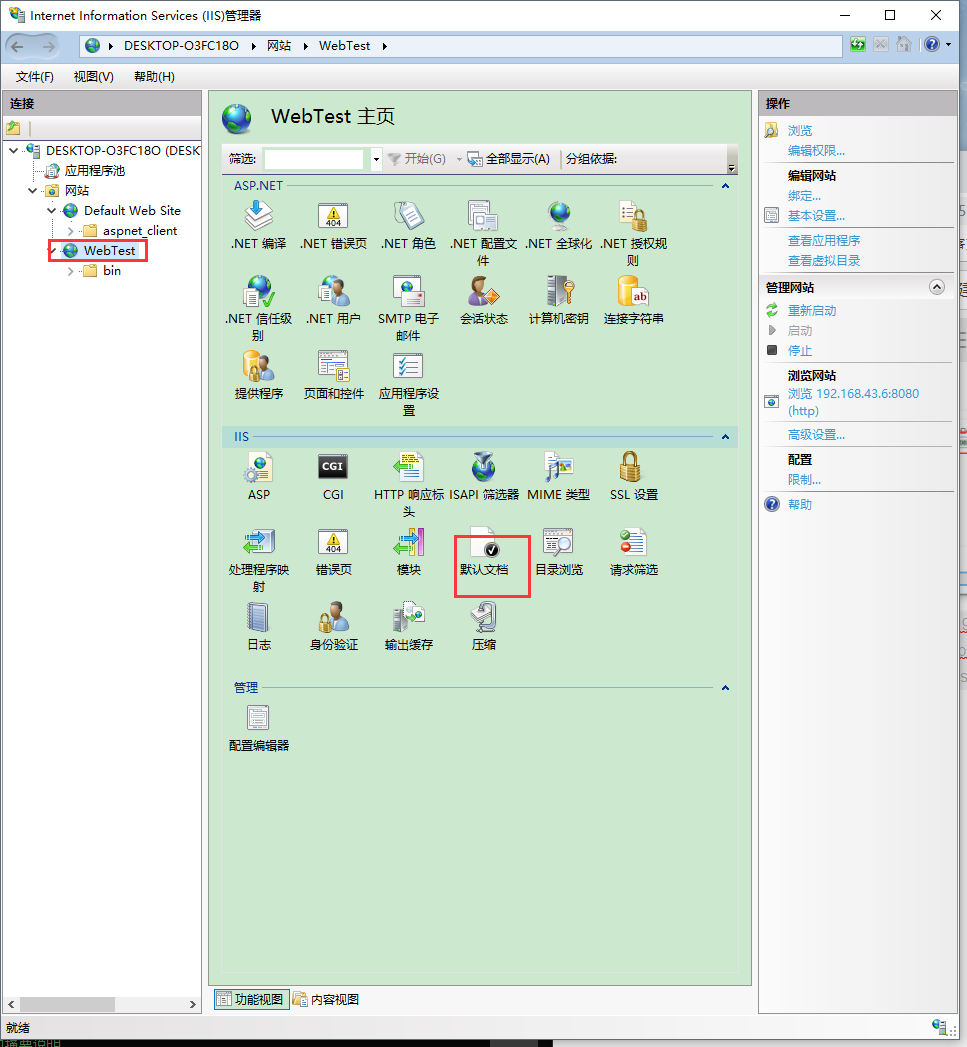
Task: Open the 视图(V) menu
Action: click(x=93, y=77)
